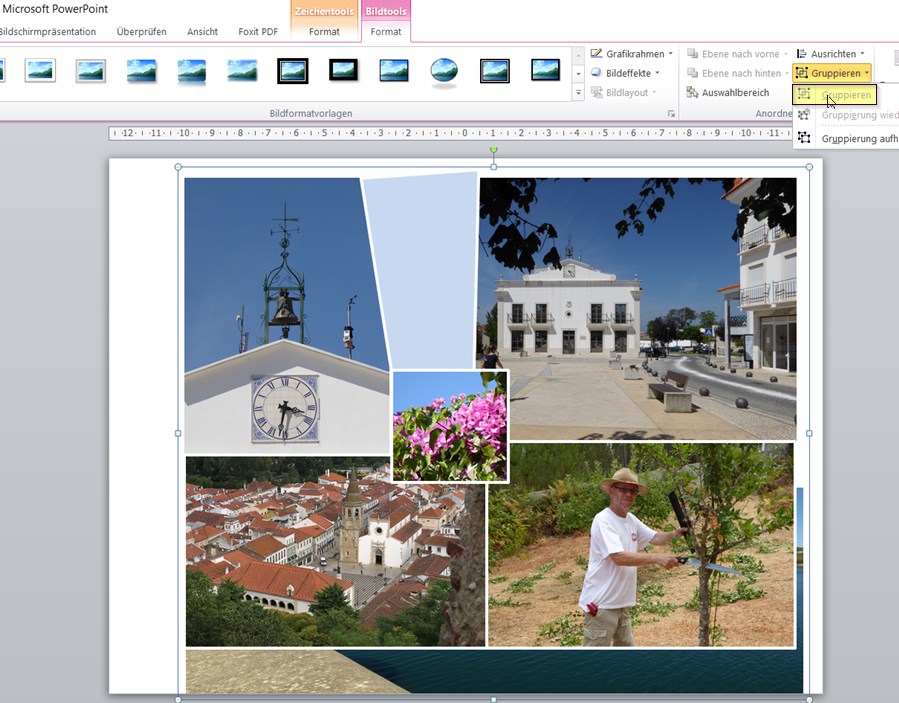Click the green rotation handle above selection

pyautogui.click(x=493, y=151)
